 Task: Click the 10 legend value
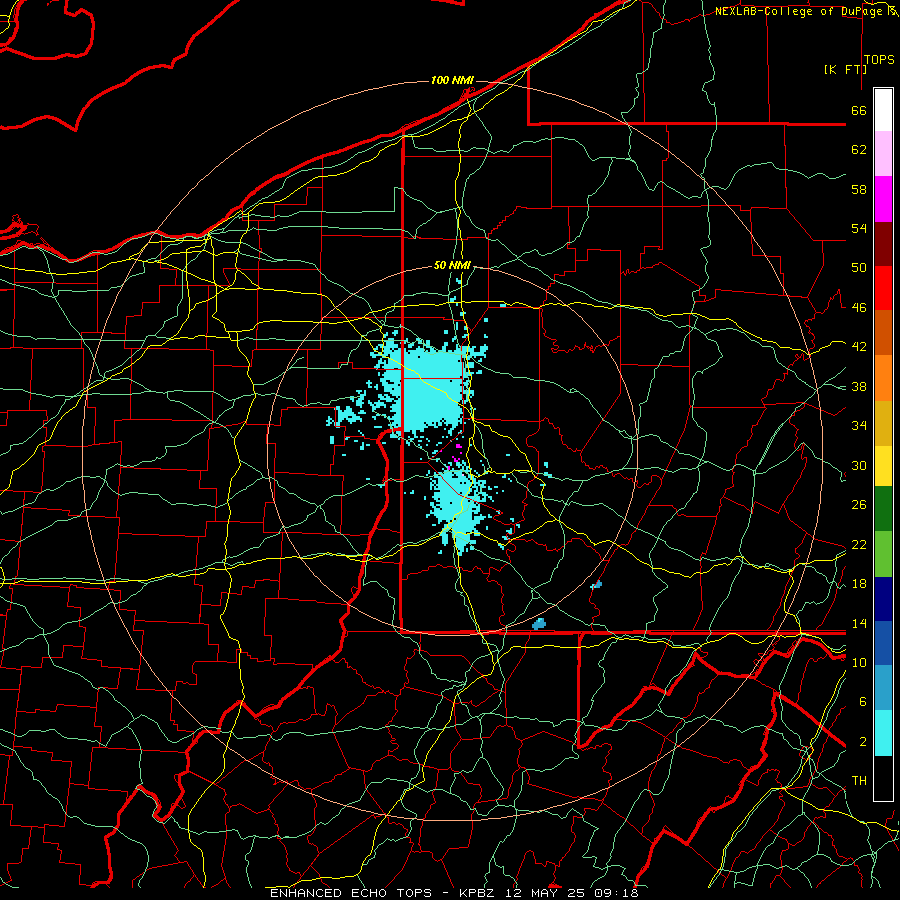click(859, 662)
